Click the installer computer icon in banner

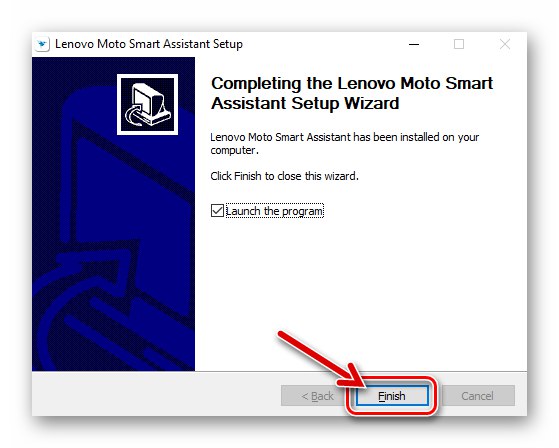click(147, 104)
